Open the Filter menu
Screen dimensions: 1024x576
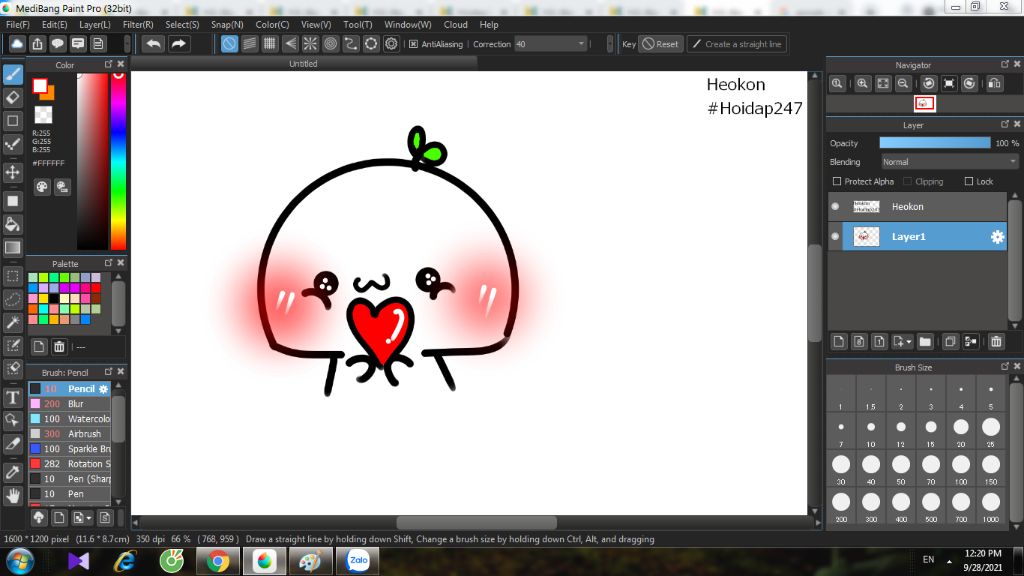tap(138, 24)
